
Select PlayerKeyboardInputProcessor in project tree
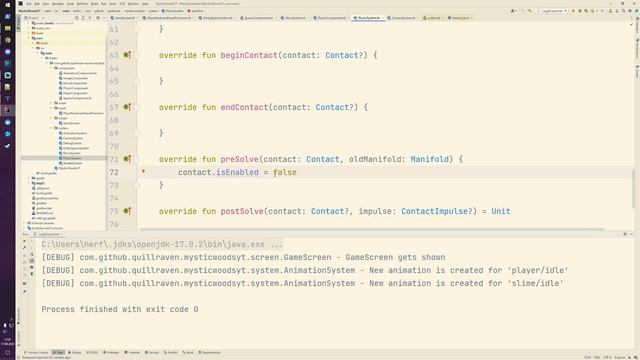[82, 113]
